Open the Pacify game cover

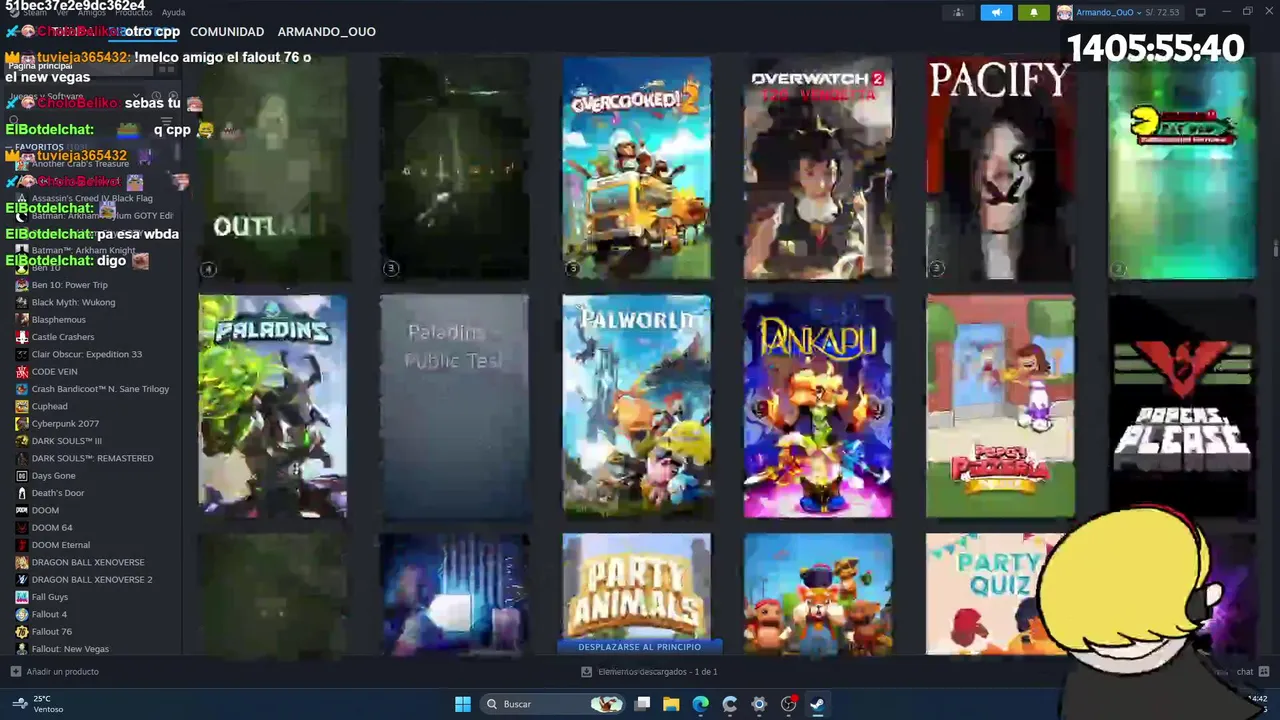1000,168
